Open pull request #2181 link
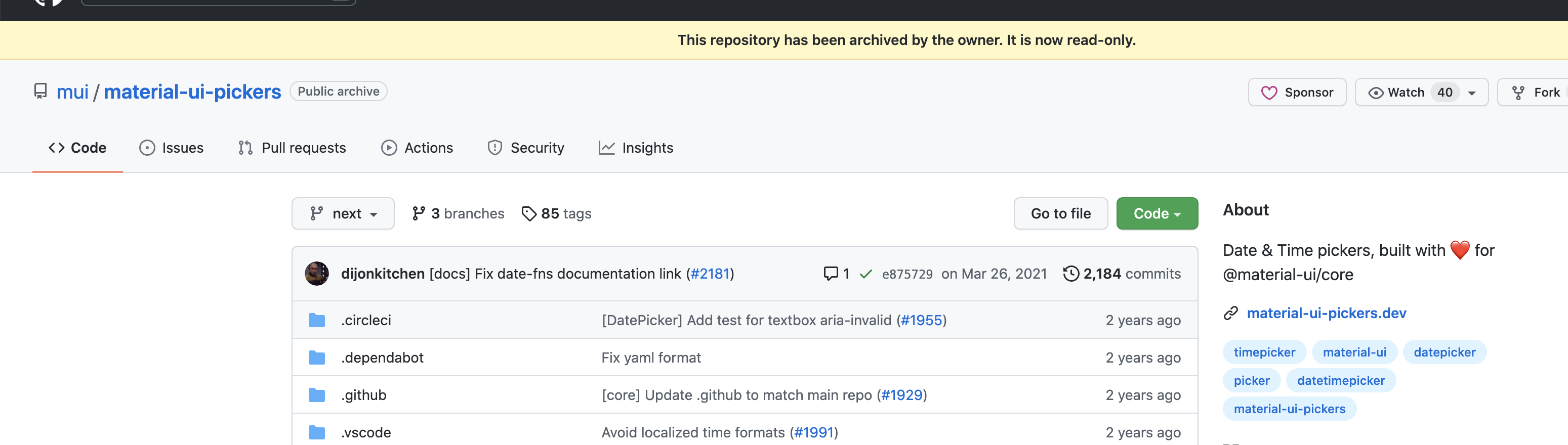 pyautogui.click(x=710, y=274)
